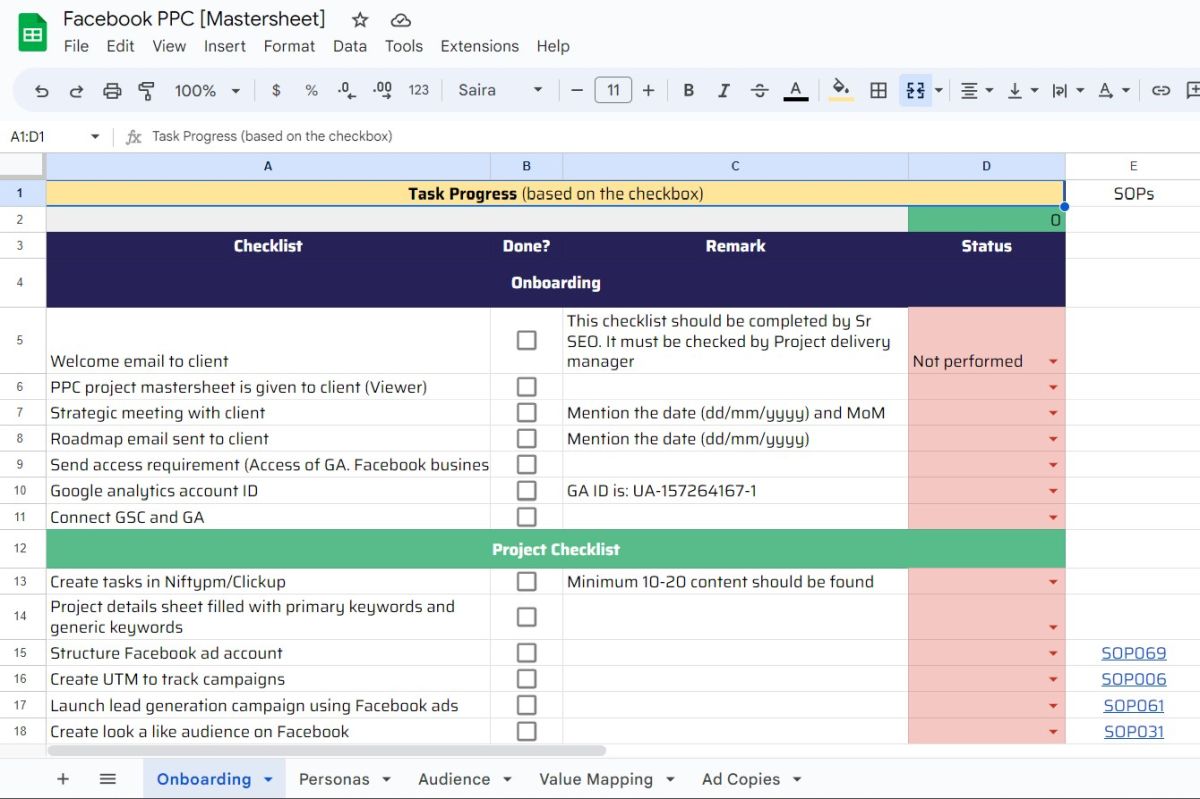Follow the SOP031 hyperlink
Image resolution: width=1200 pixels, height=799 pixels.
[x=1133, y=731]
